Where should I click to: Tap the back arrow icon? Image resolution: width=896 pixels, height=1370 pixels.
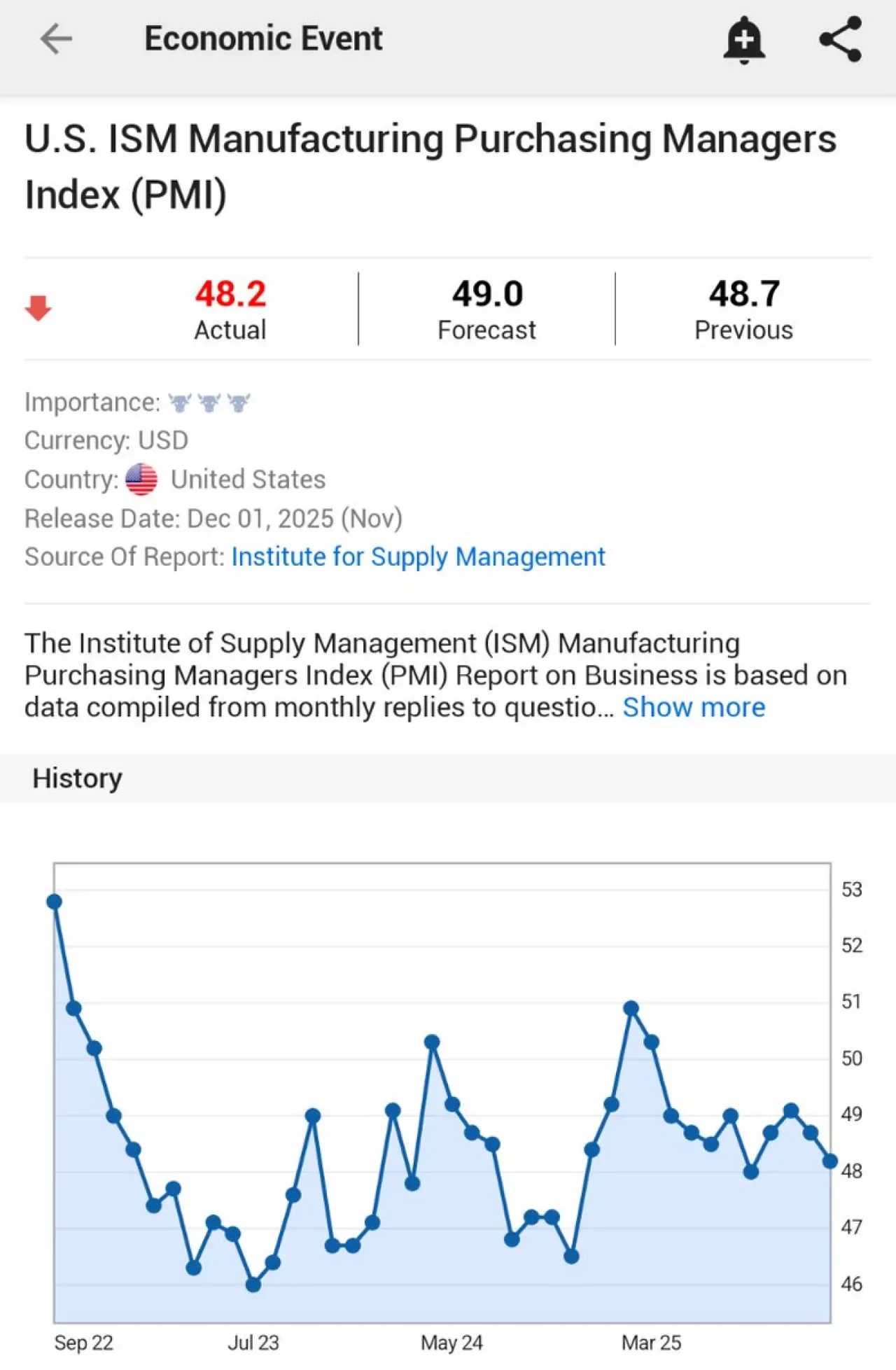click(x=56, y=39)
